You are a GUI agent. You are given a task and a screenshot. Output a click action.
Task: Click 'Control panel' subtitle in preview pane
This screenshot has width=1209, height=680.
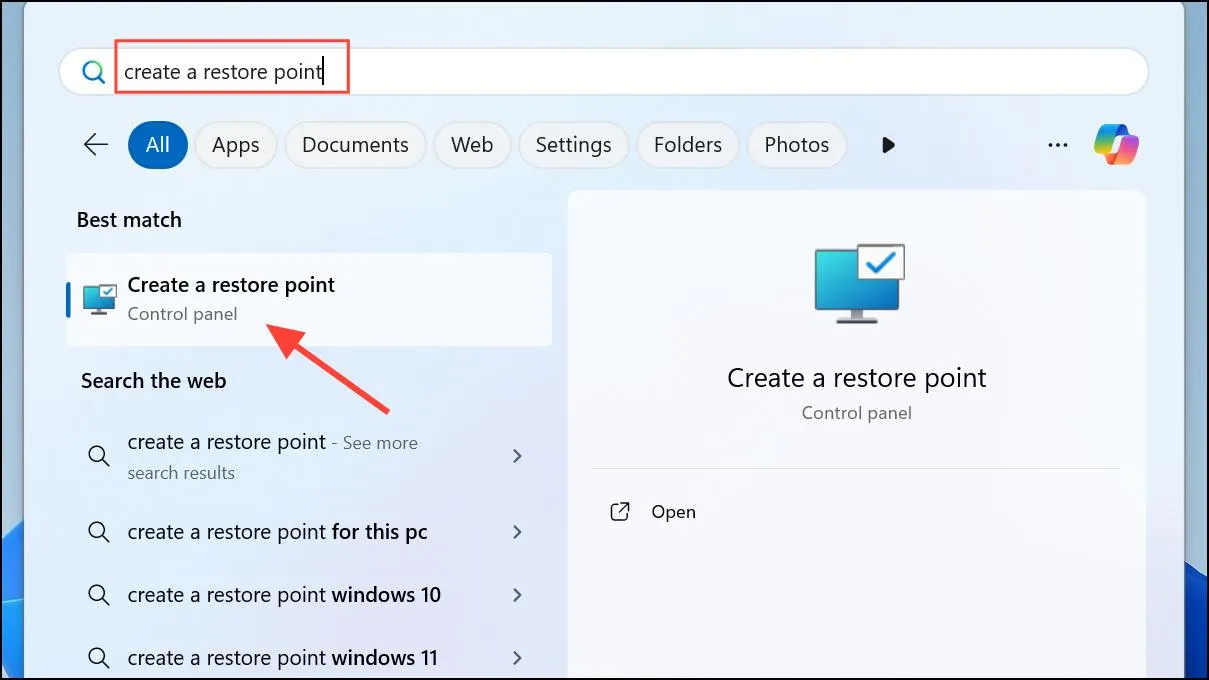[x=857, y=413]
